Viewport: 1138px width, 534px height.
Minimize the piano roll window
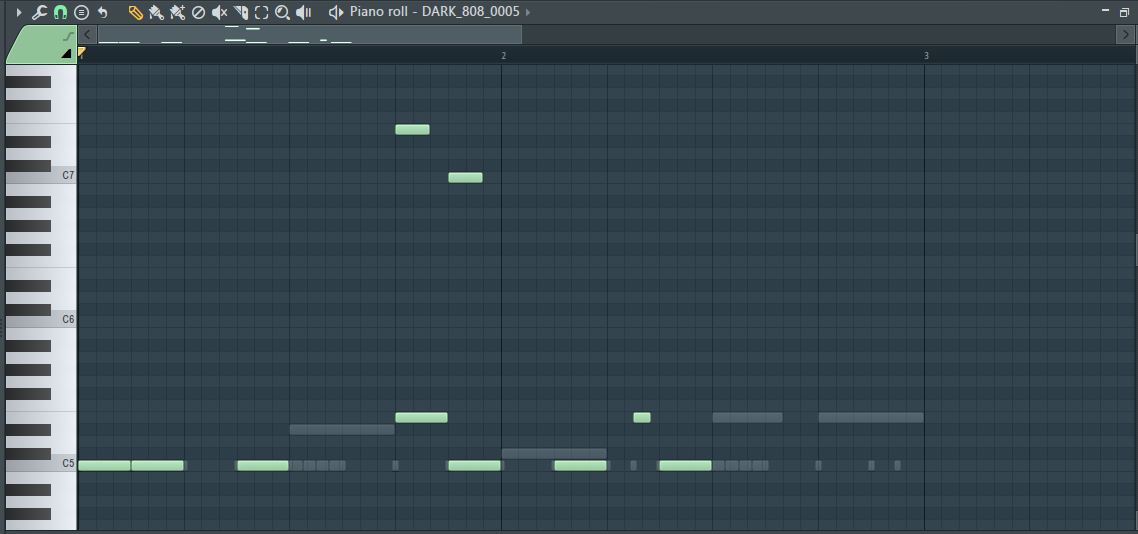[x=1105, y=11]
